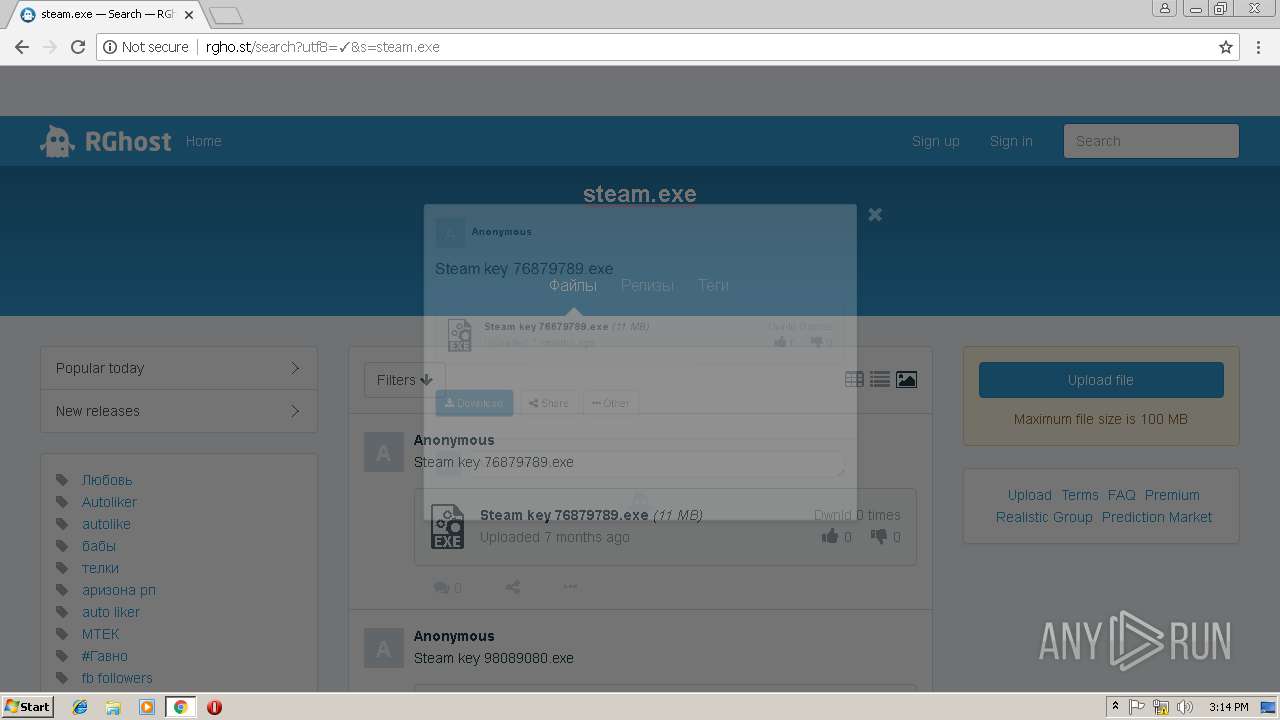The height and width of the screenshot is (720, 1280).
Task: Click the Not secure site info icon
Action: (x=109, y=47)
